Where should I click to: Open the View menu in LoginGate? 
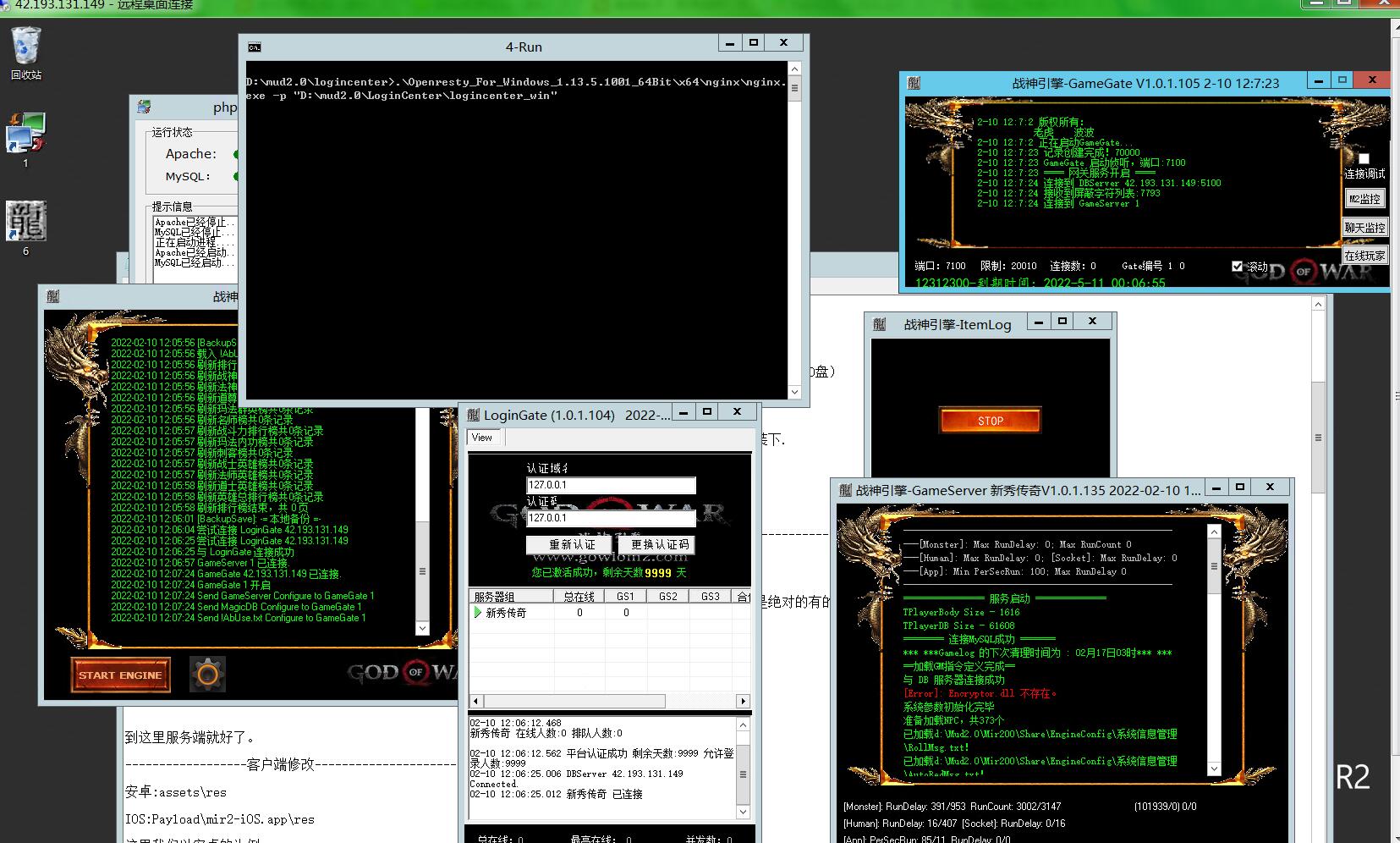pyautogui.click(x=482, y=438)
